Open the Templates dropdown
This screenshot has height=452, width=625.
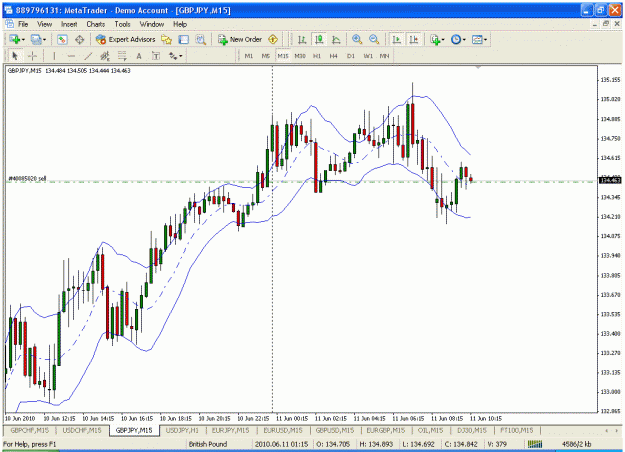[479, 39]
